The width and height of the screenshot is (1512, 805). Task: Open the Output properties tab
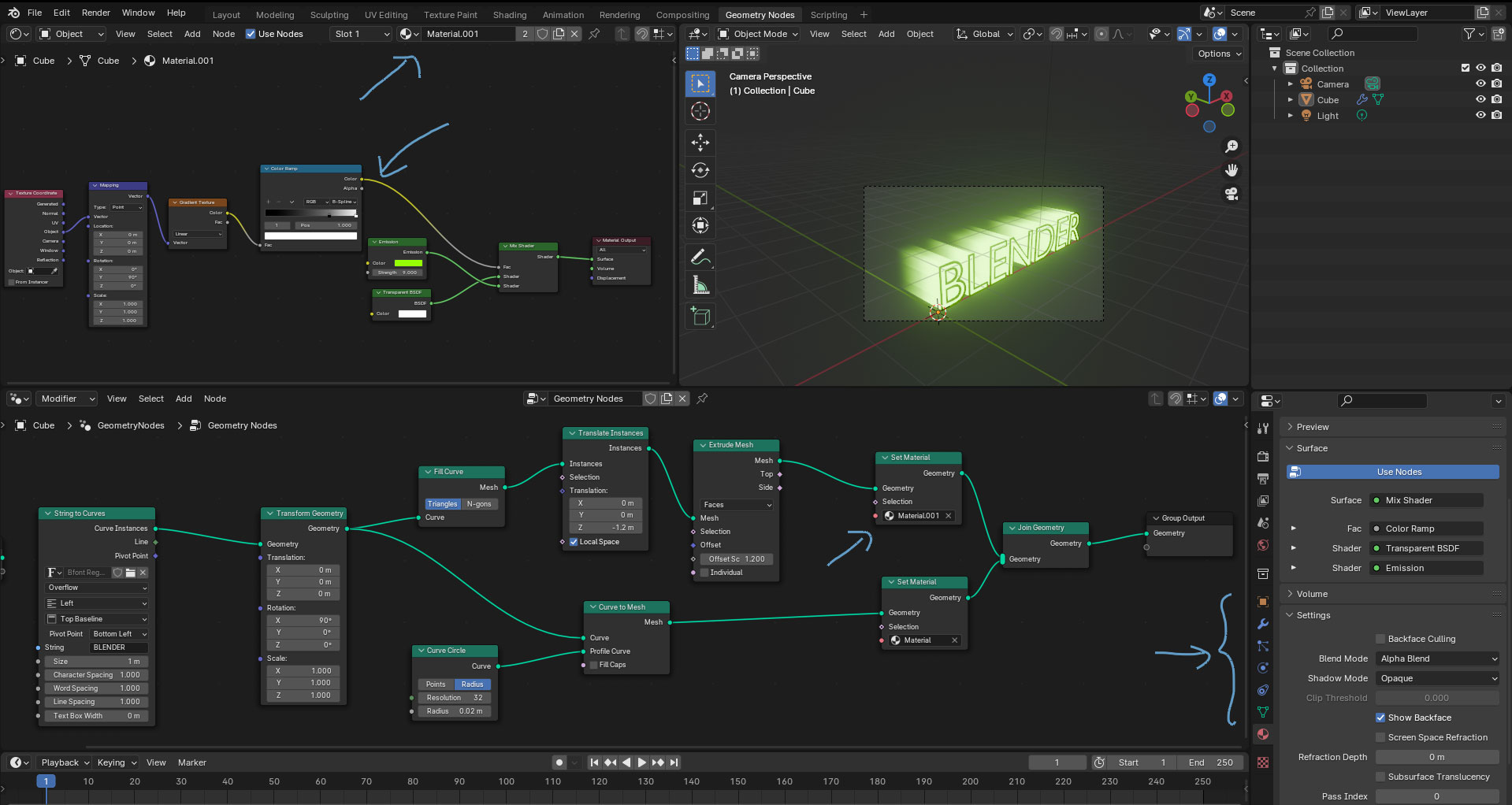1263,478
